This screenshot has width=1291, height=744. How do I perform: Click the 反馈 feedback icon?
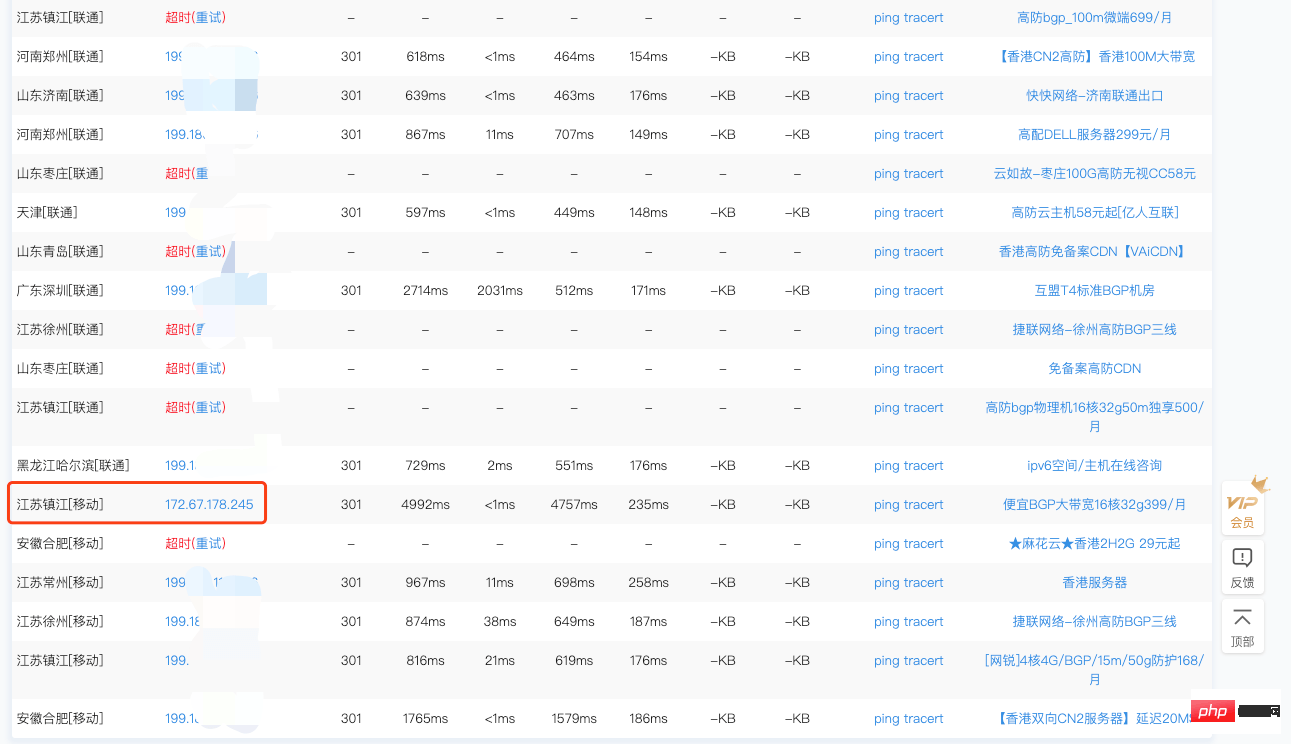pos(1242,567)
